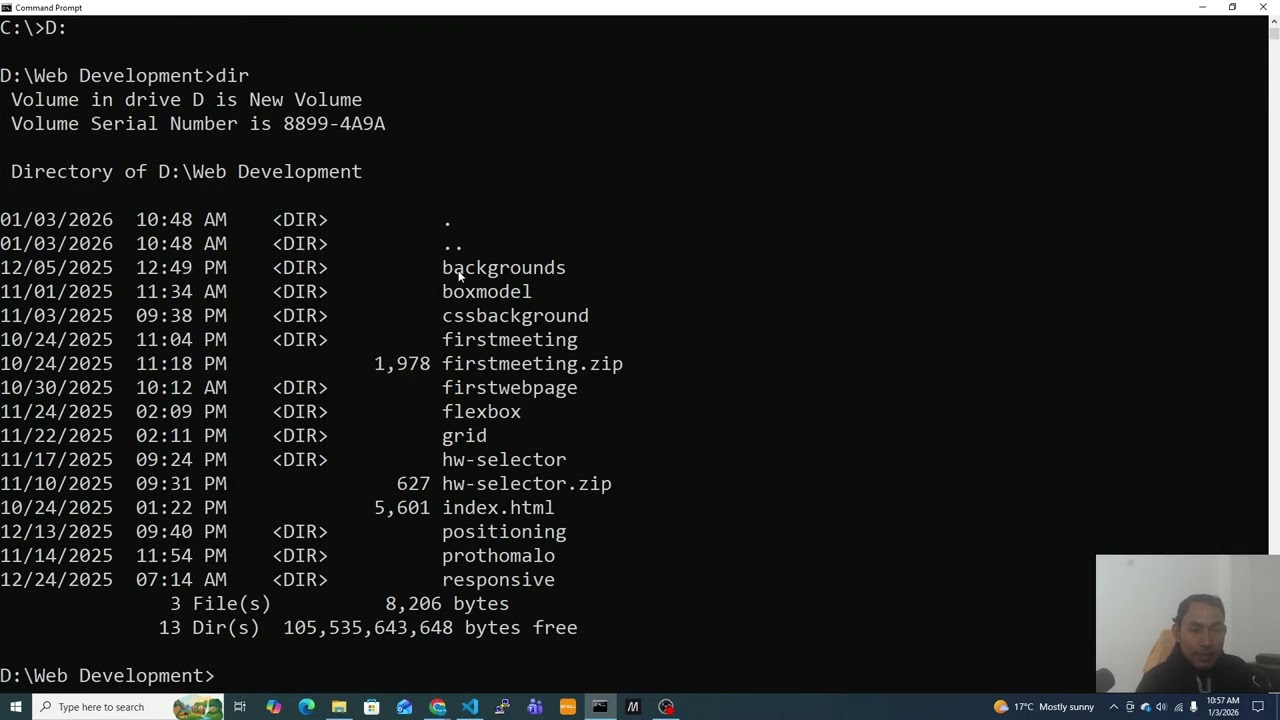Open the Windows Start menu

(15, 707)
